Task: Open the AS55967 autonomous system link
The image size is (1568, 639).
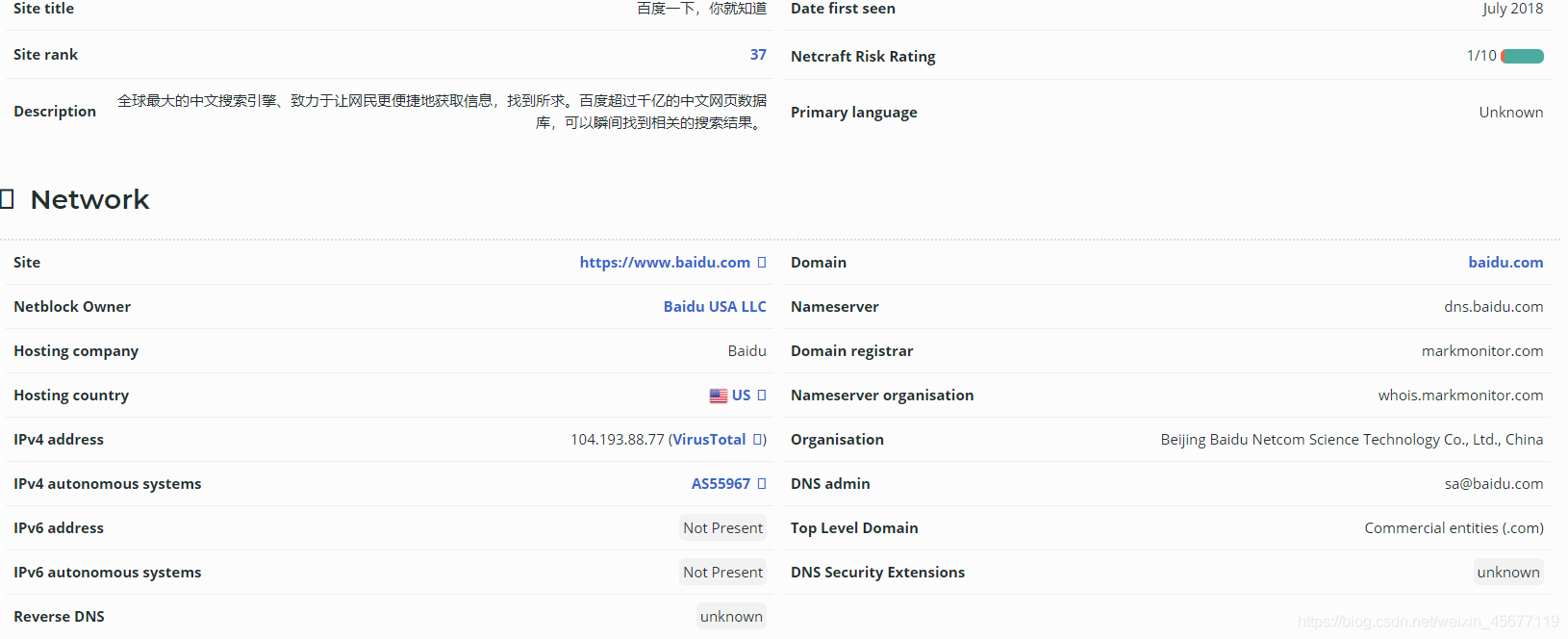Action: click(x=721, y=484)
